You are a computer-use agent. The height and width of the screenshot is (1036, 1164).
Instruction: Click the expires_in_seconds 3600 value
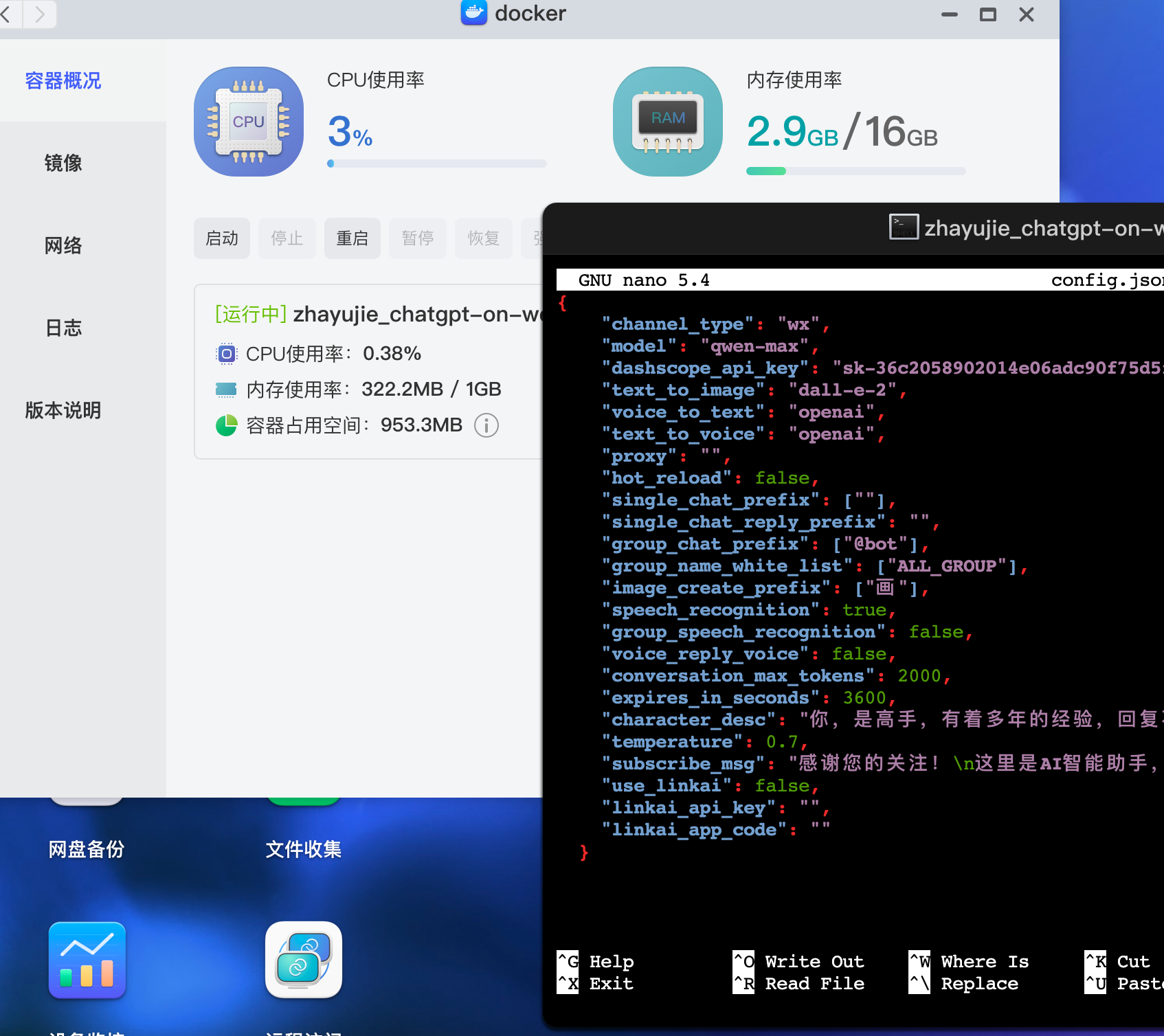coord(864,697)
